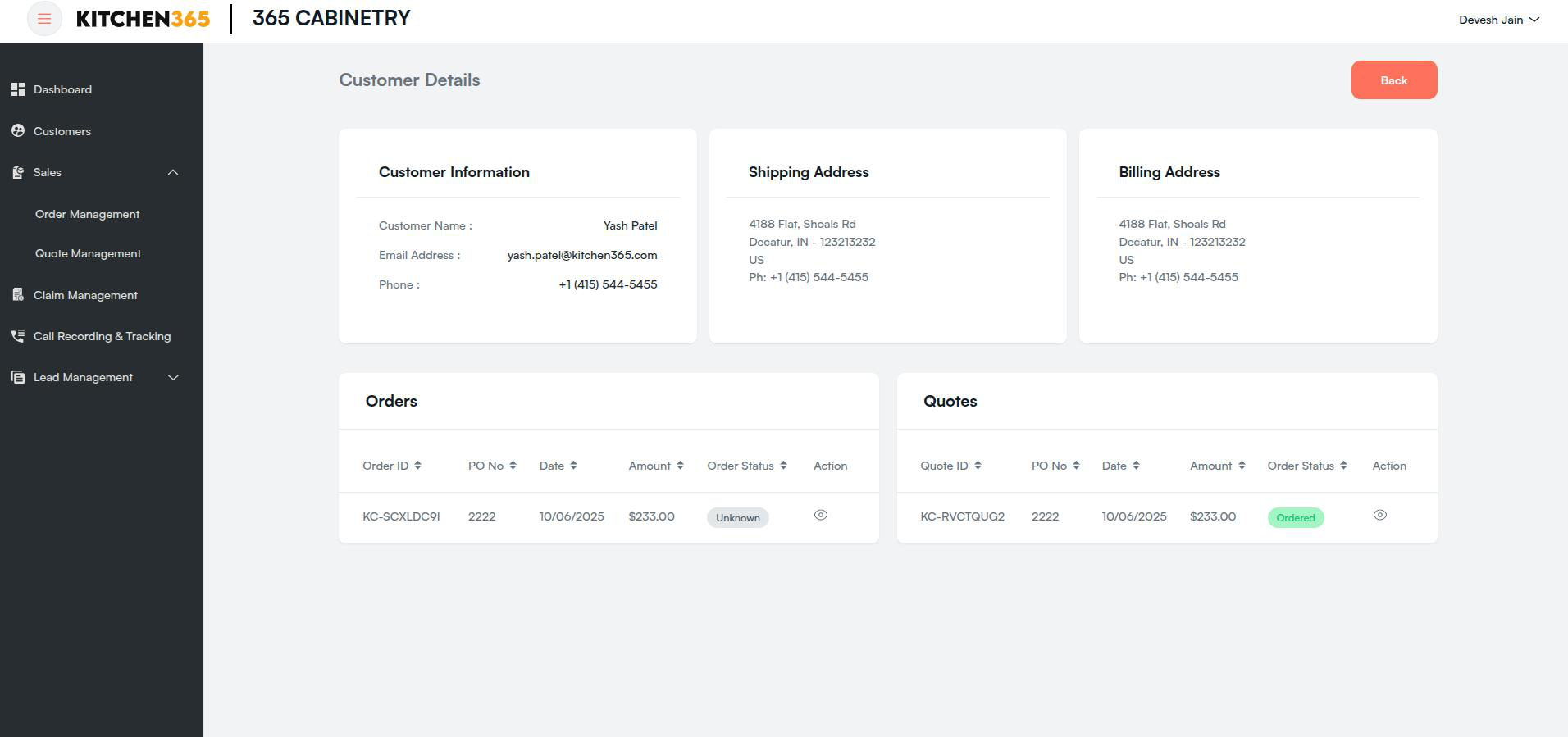This screenshot has height=737, width=1568.
Task: Click email yash.patel@kitchen365.com
Action: pyautogui.click(x=582, y=255)
